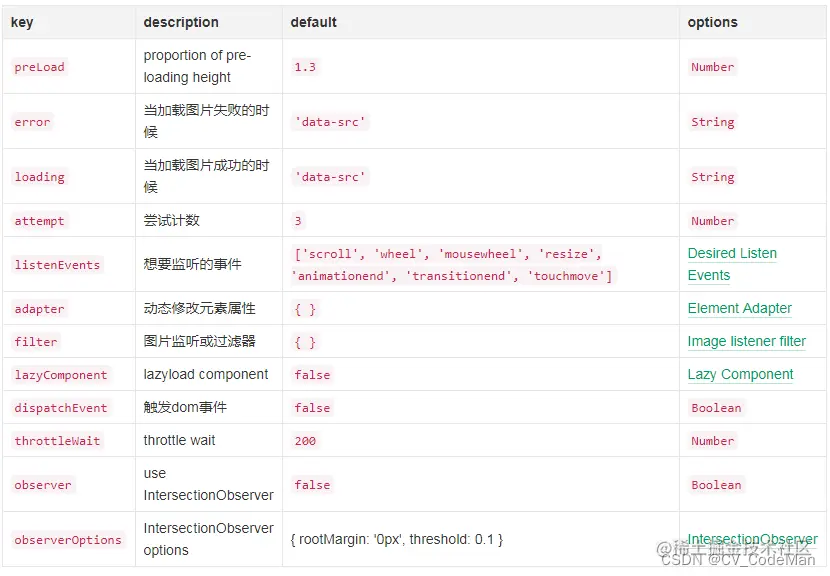
Task: Click the 'description' column header
Action: 181,22
